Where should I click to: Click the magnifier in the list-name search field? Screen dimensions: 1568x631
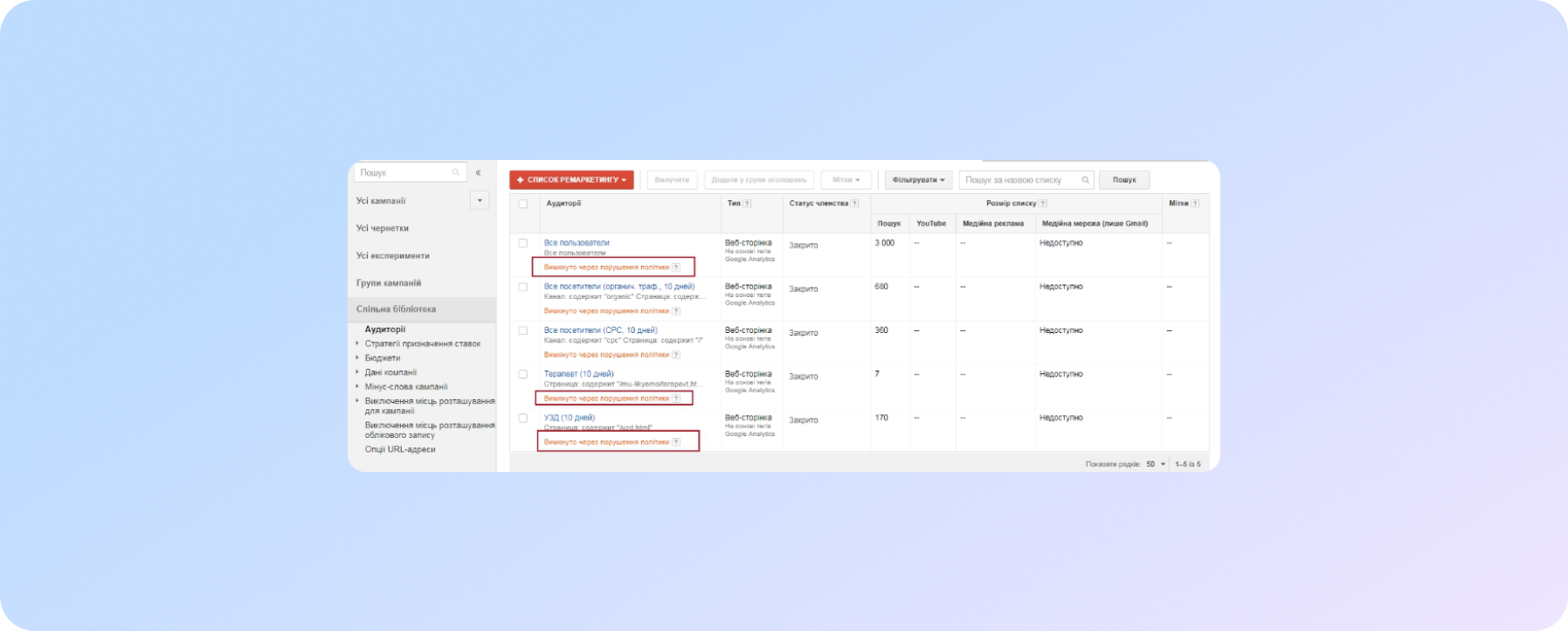click(x=1085, y=180)
